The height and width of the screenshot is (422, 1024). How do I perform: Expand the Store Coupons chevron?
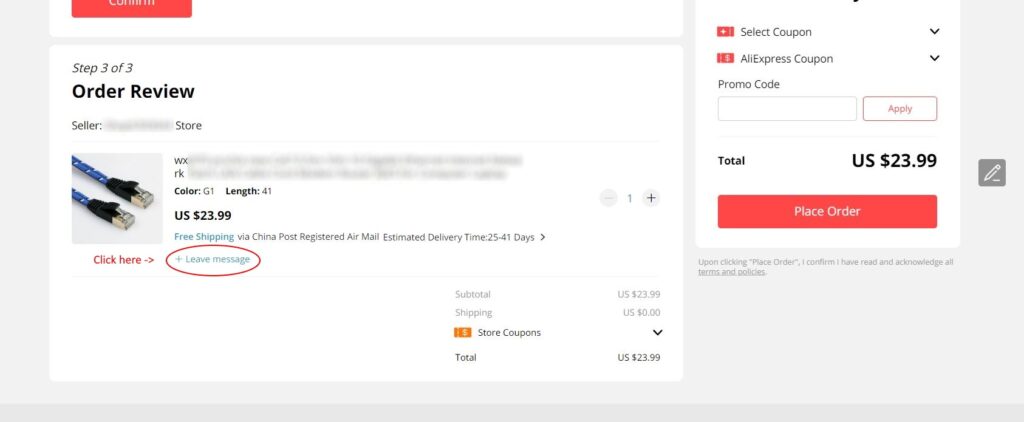click(x=658, y=333)
